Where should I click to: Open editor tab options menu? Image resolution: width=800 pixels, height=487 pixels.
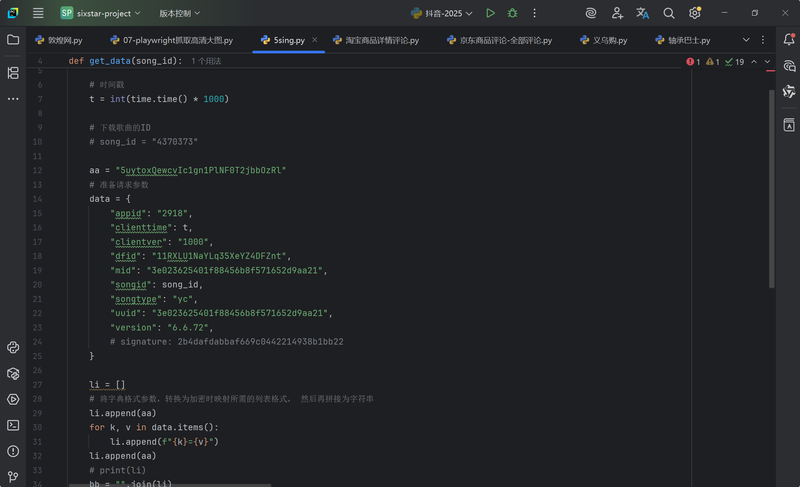[763, 40]
